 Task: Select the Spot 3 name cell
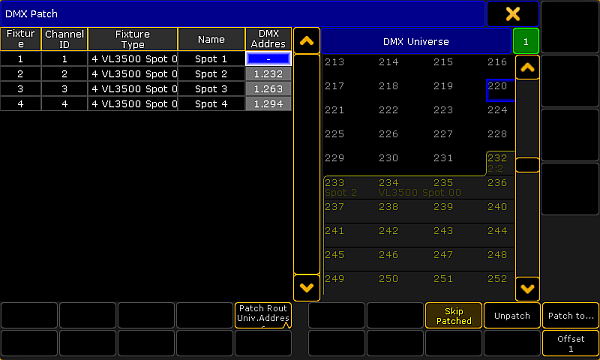(x=211, y=89)
